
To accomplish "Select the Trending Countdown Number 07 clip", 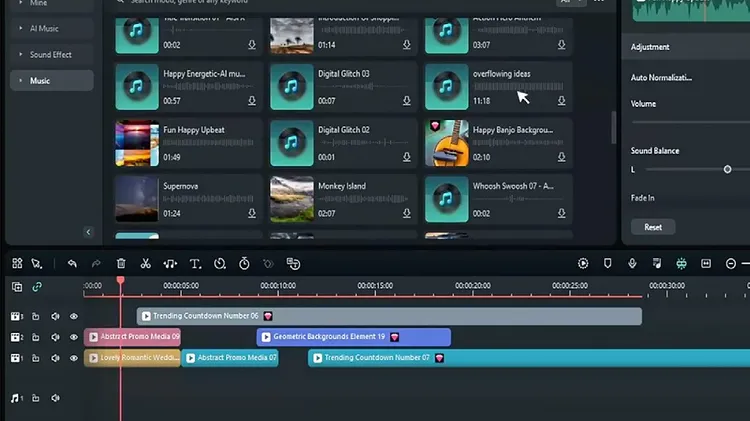I will (529, 358).
